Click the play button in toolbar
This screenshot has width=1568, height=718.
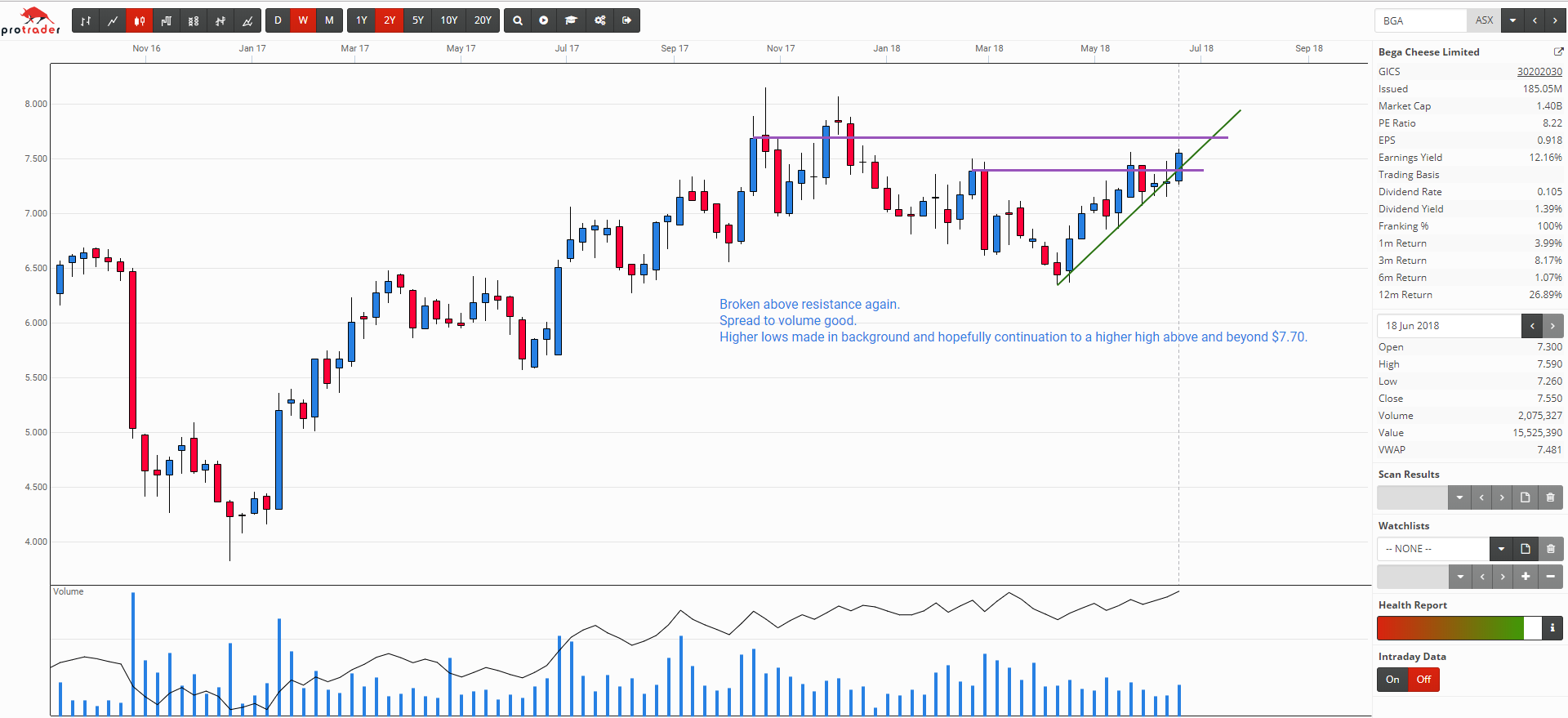coord(544,20)
